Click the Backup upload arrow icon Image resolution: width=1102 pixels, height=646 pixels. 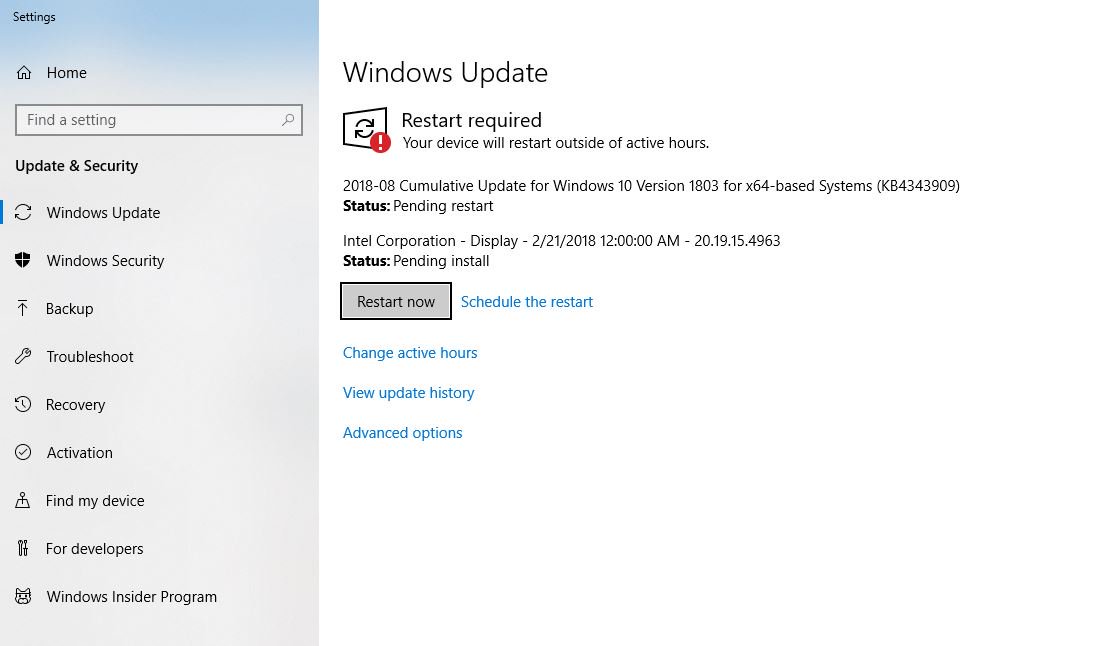[22, 308]
